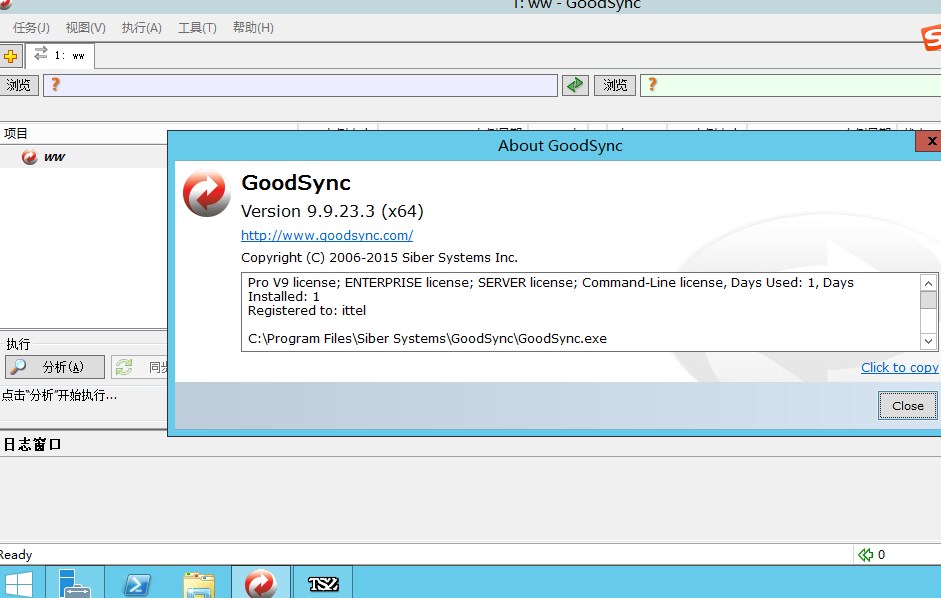
Task: Click the Copyright Siber Systems text
Action: pyautogui.click(x=379, y=258)
